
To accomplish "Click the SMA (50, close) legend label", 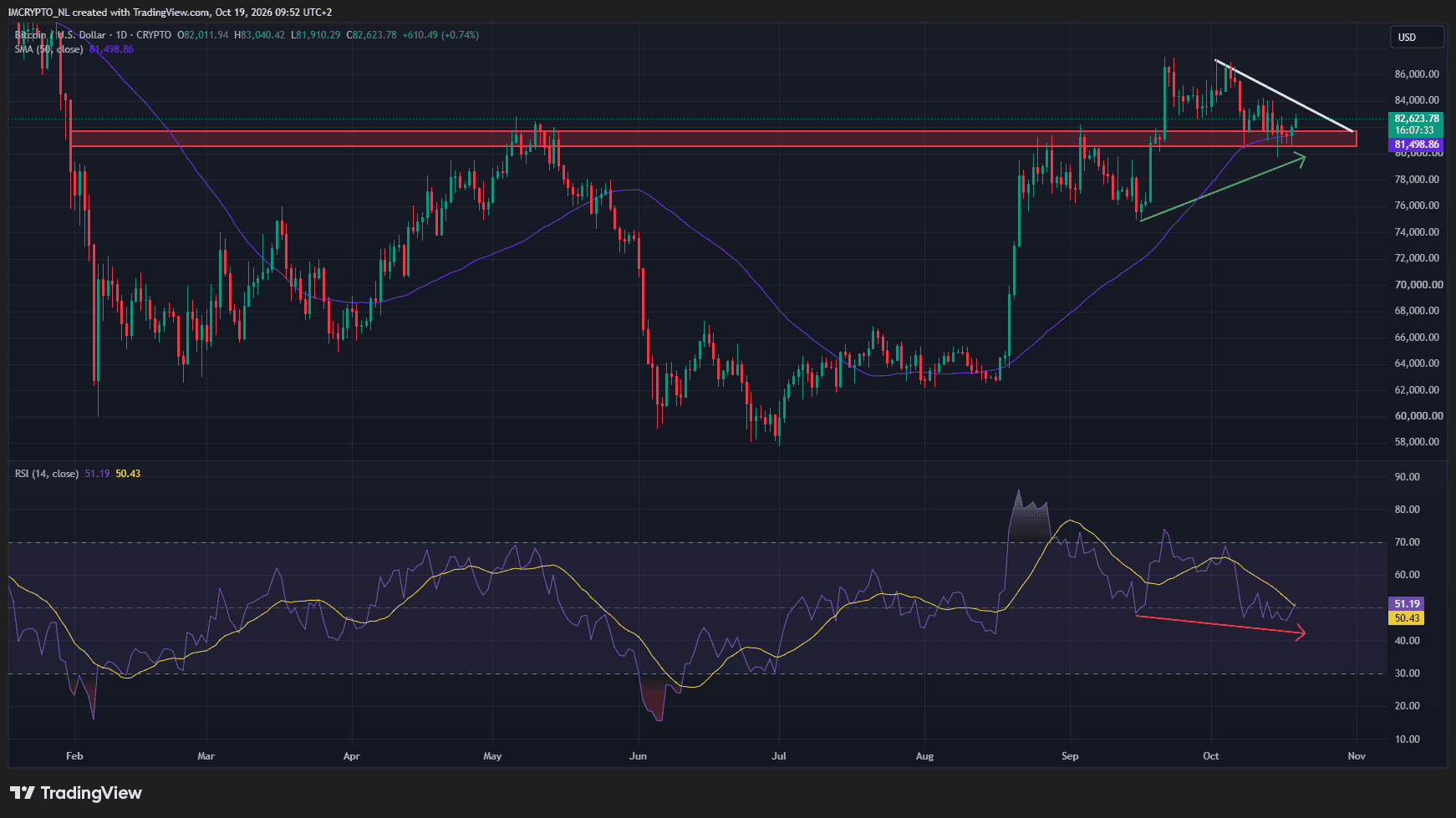I will pos(49,49).
